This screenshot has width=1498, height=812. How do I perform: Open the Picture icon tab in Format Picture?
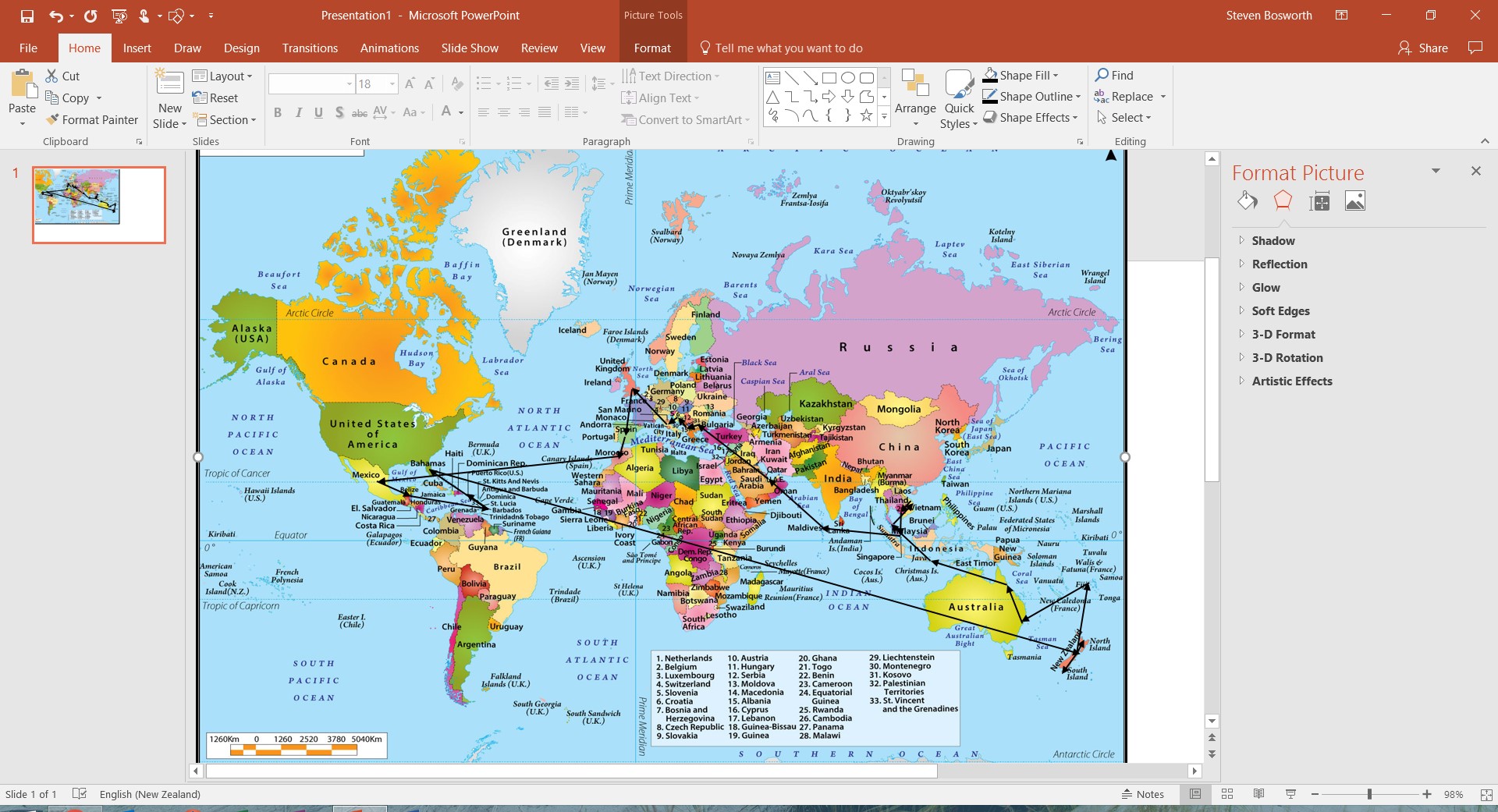click(x=1355, y=201)
